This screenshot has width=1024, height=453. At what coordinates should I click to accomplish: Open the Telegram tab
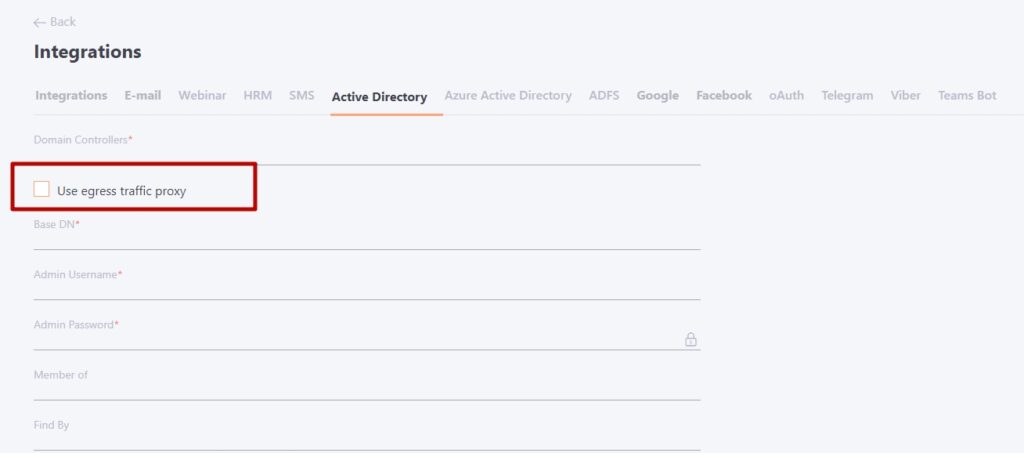tap(847, 95)
